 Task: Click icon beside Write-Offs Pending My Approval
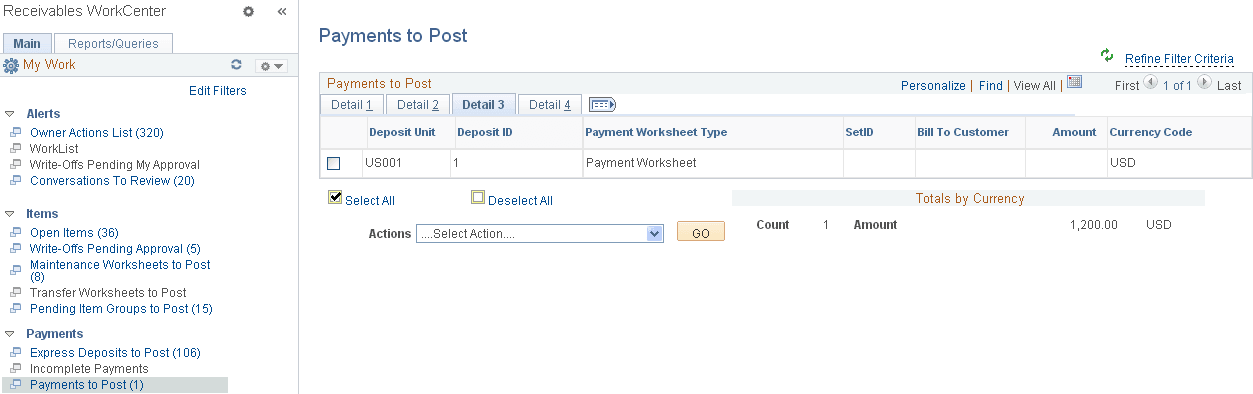(x=15, y=164)
